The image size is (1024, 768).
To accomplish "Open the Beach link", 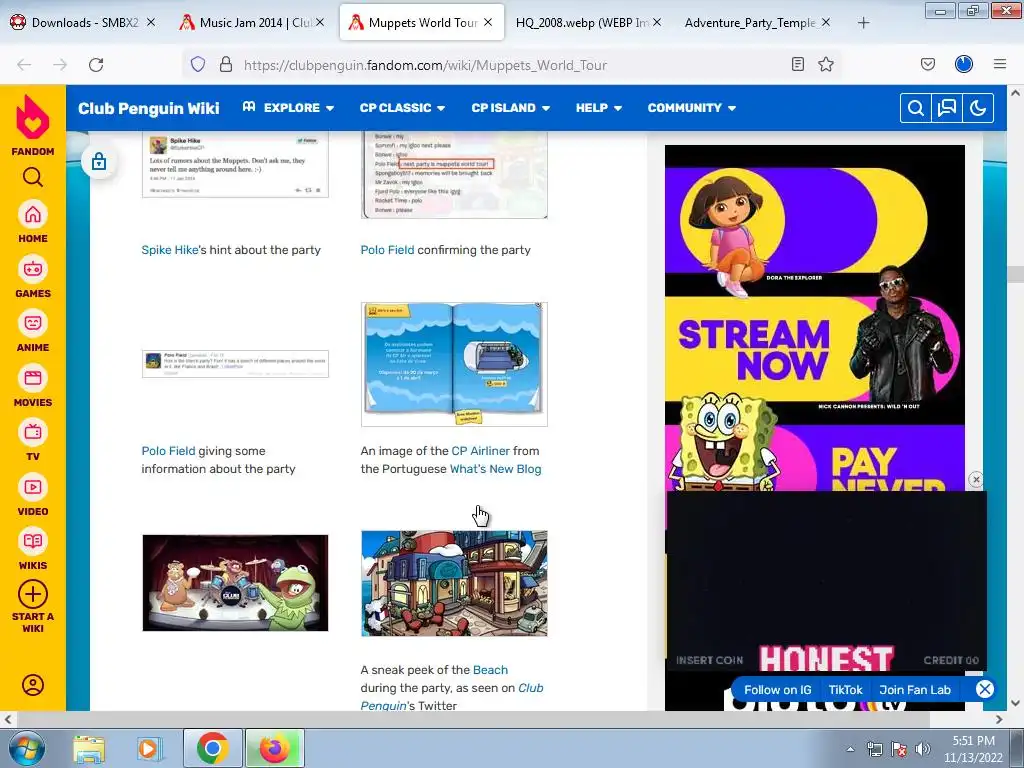I will (x=490, y=669).
